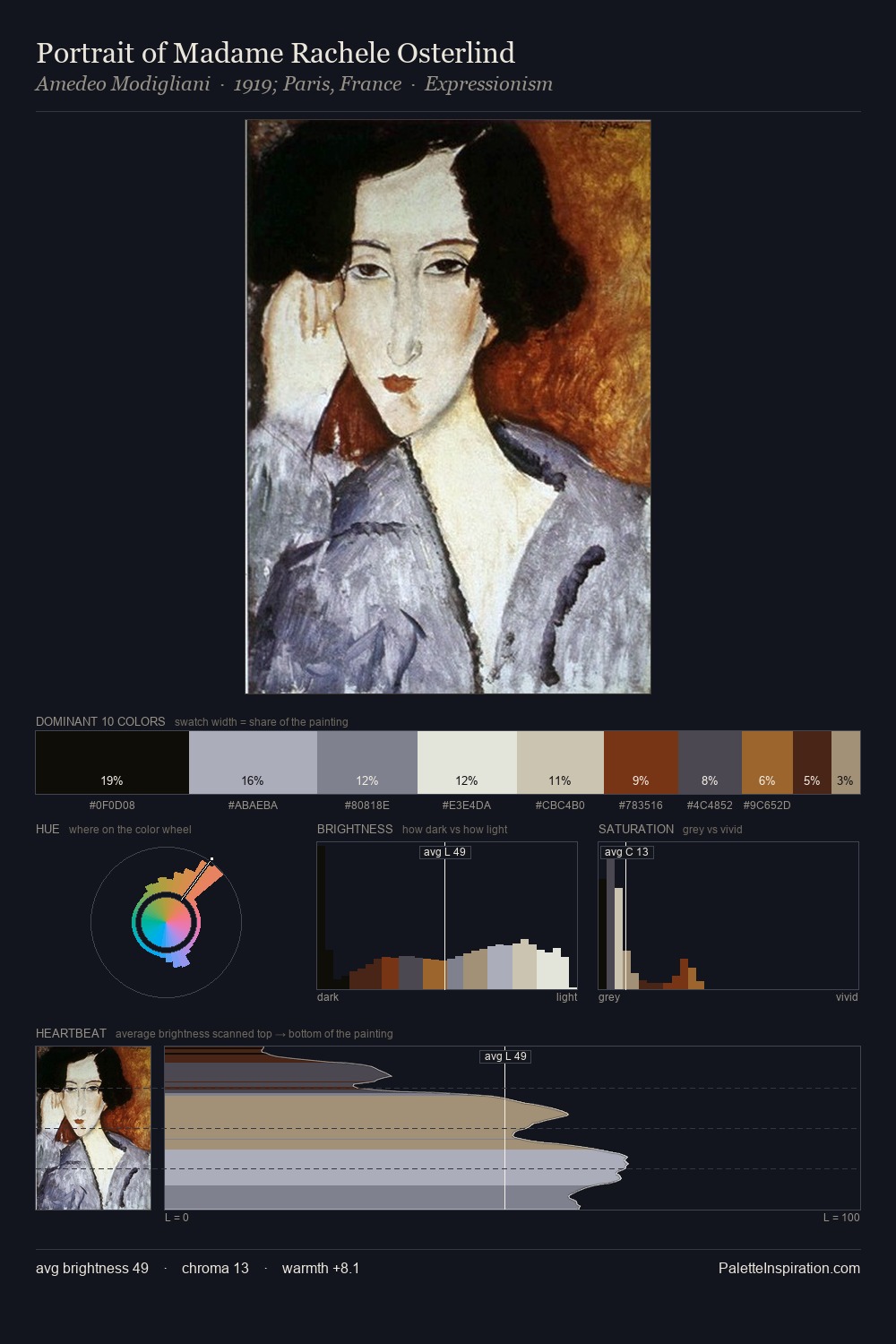Select the 12% slate grey swatch #80818E

[367, 762]
